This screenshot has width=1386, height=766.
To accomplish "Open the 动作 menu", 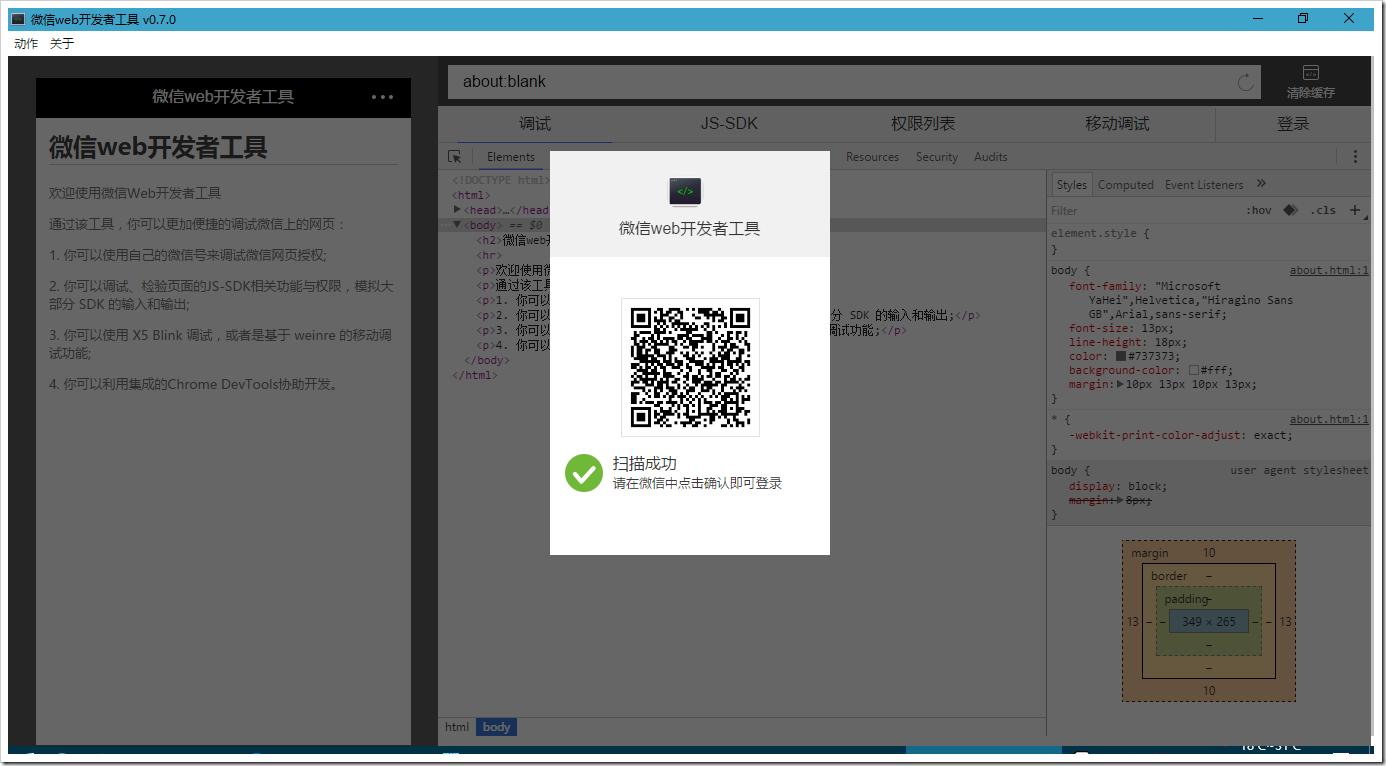I will click(26, 44).
